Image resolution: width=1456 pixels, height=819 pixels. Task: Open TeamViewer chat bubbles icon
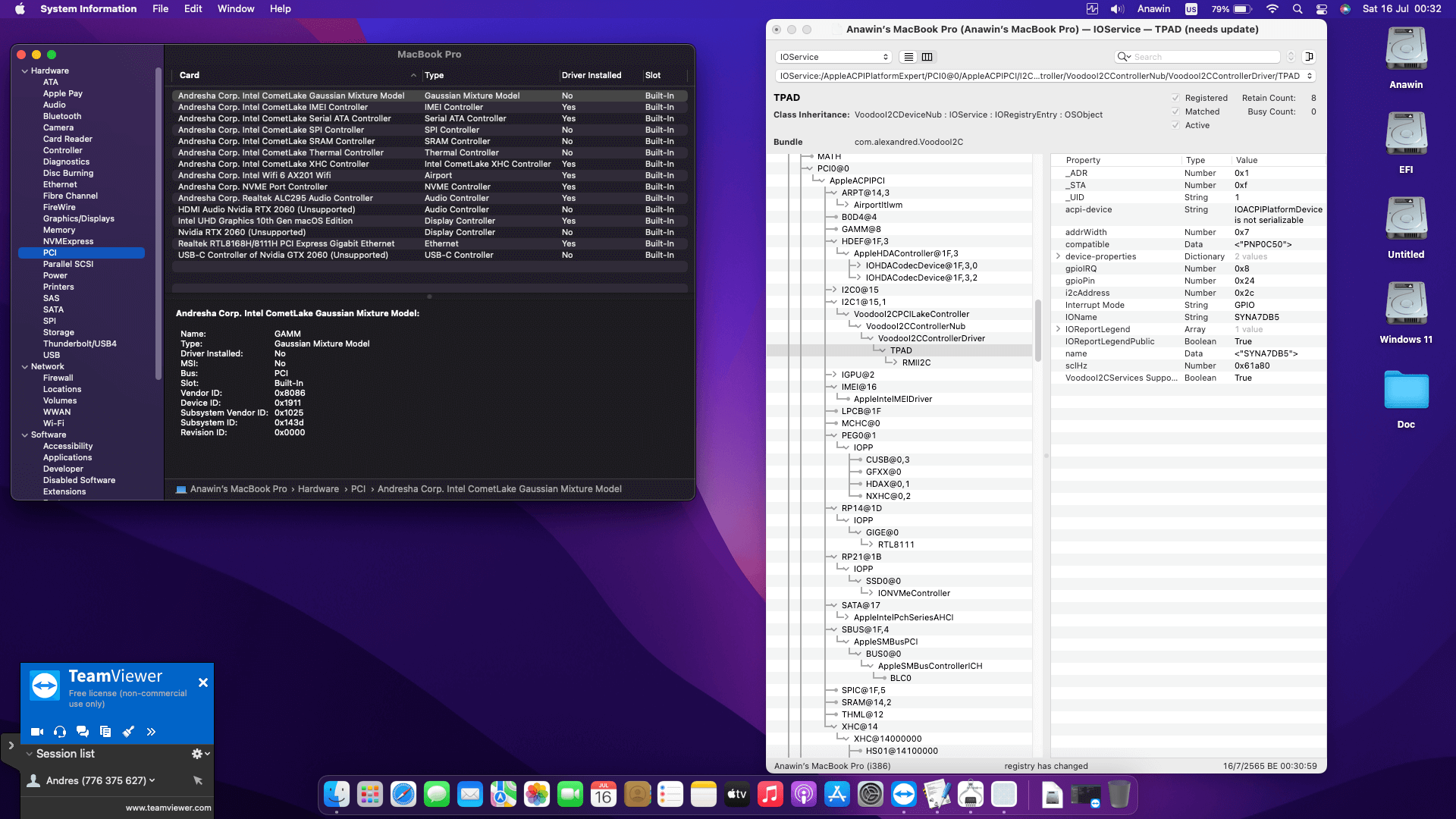click(x=83, y=732)
